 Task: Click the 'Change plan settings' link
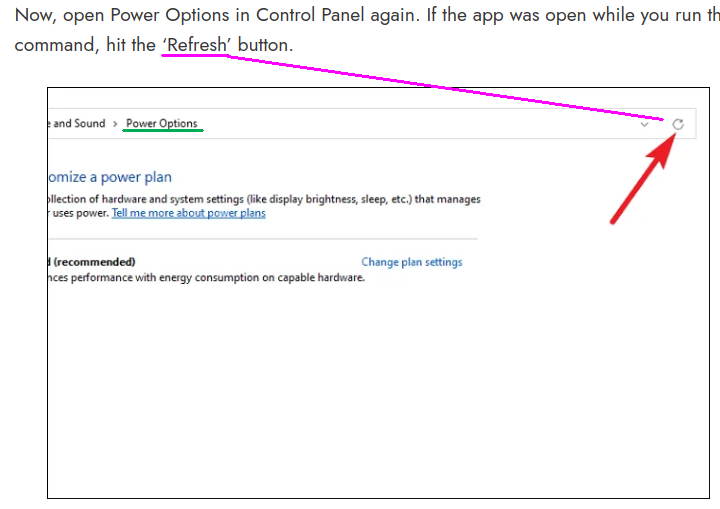point(412,262)
